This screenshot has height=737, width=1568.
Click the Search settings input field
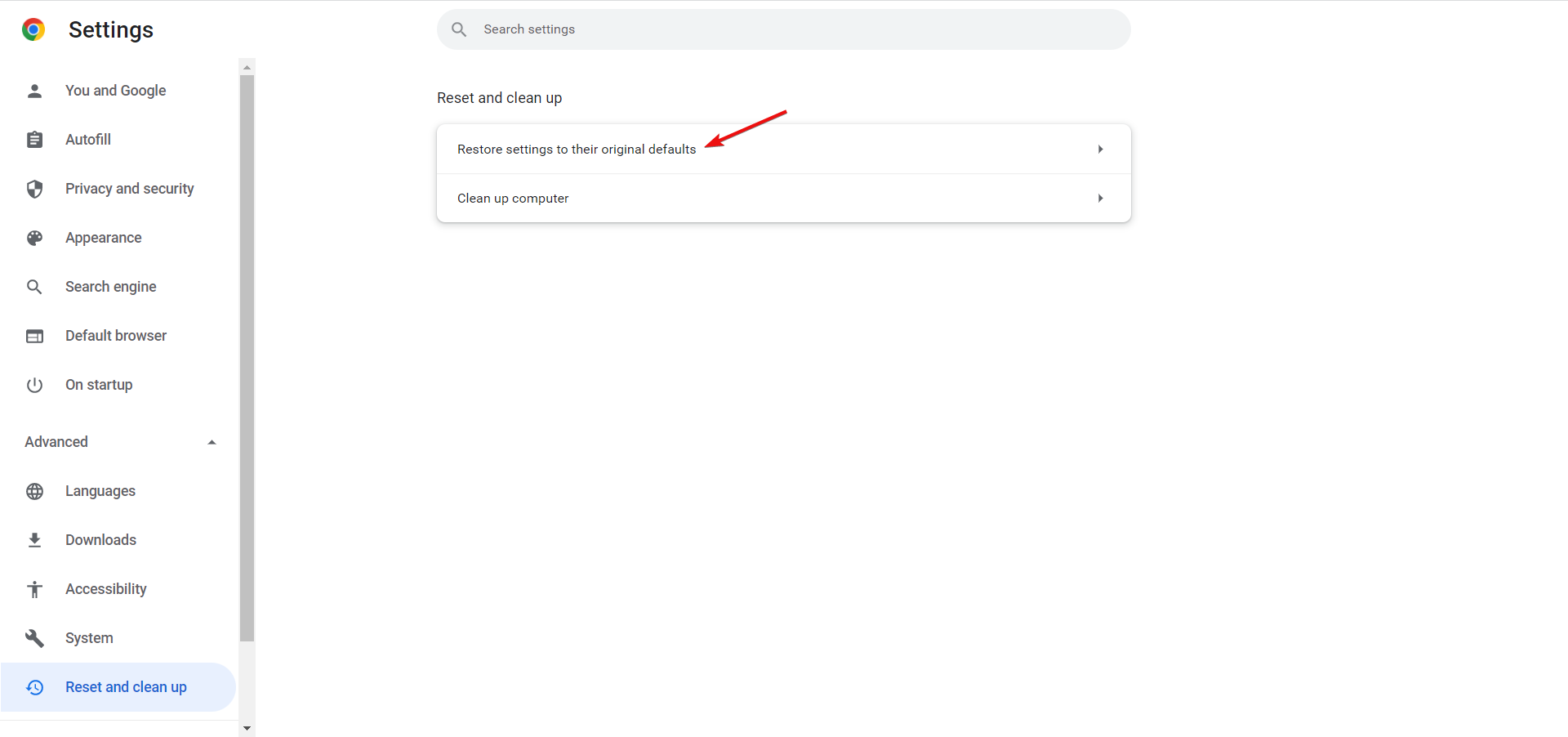tap(784, 29)
